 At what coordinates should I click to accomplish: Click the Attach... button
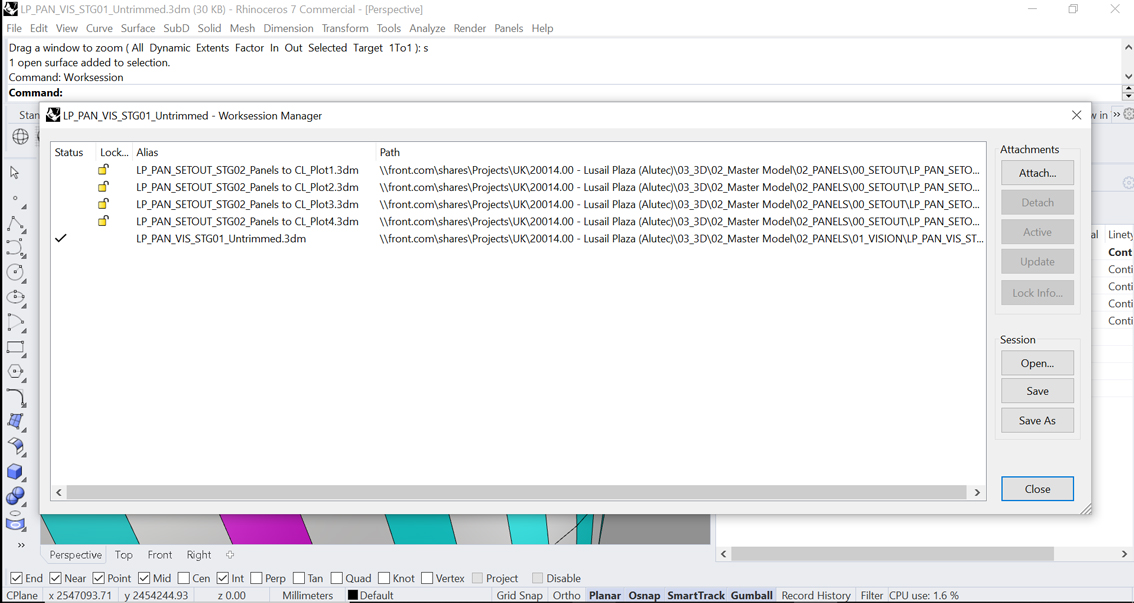(x=1037, y=173)
